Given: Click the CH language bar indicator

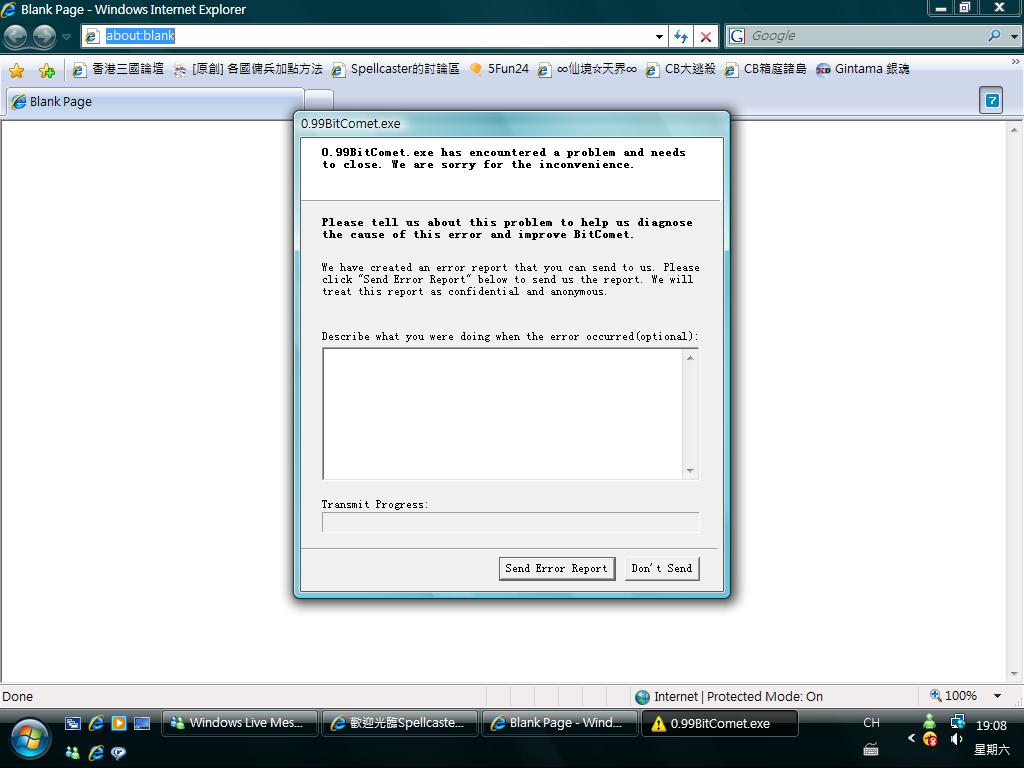Looking at the screenshot, I should 871,723.
